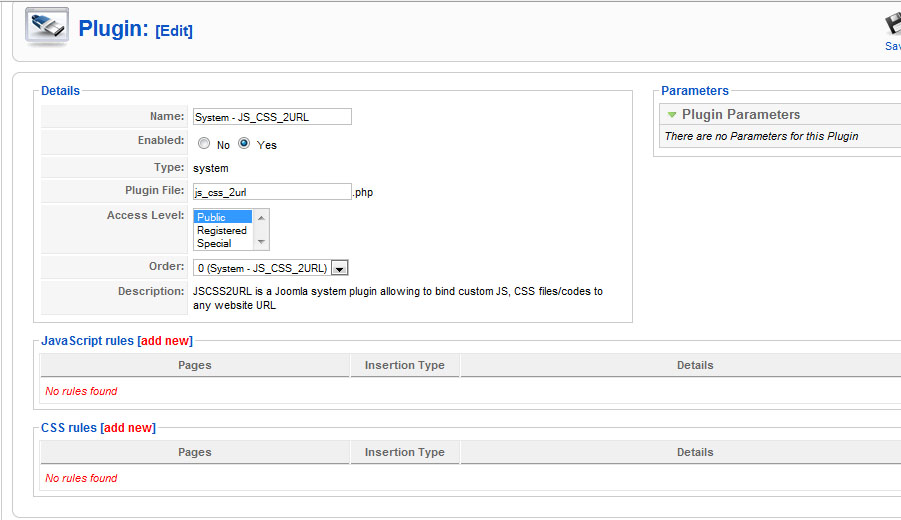Choose Special in the Access Level list
This screenshot has height=520, width=901.
[x=223, y=243]
